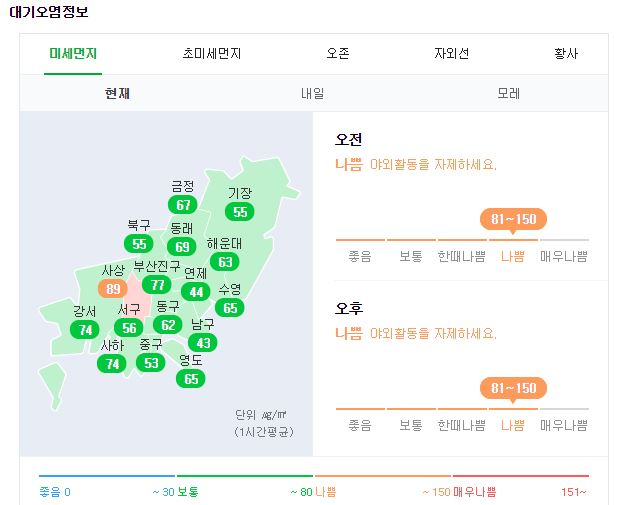Screen dimensions: 619x505
Task: Show the 내일 forecast
Action: click(313, 94)
